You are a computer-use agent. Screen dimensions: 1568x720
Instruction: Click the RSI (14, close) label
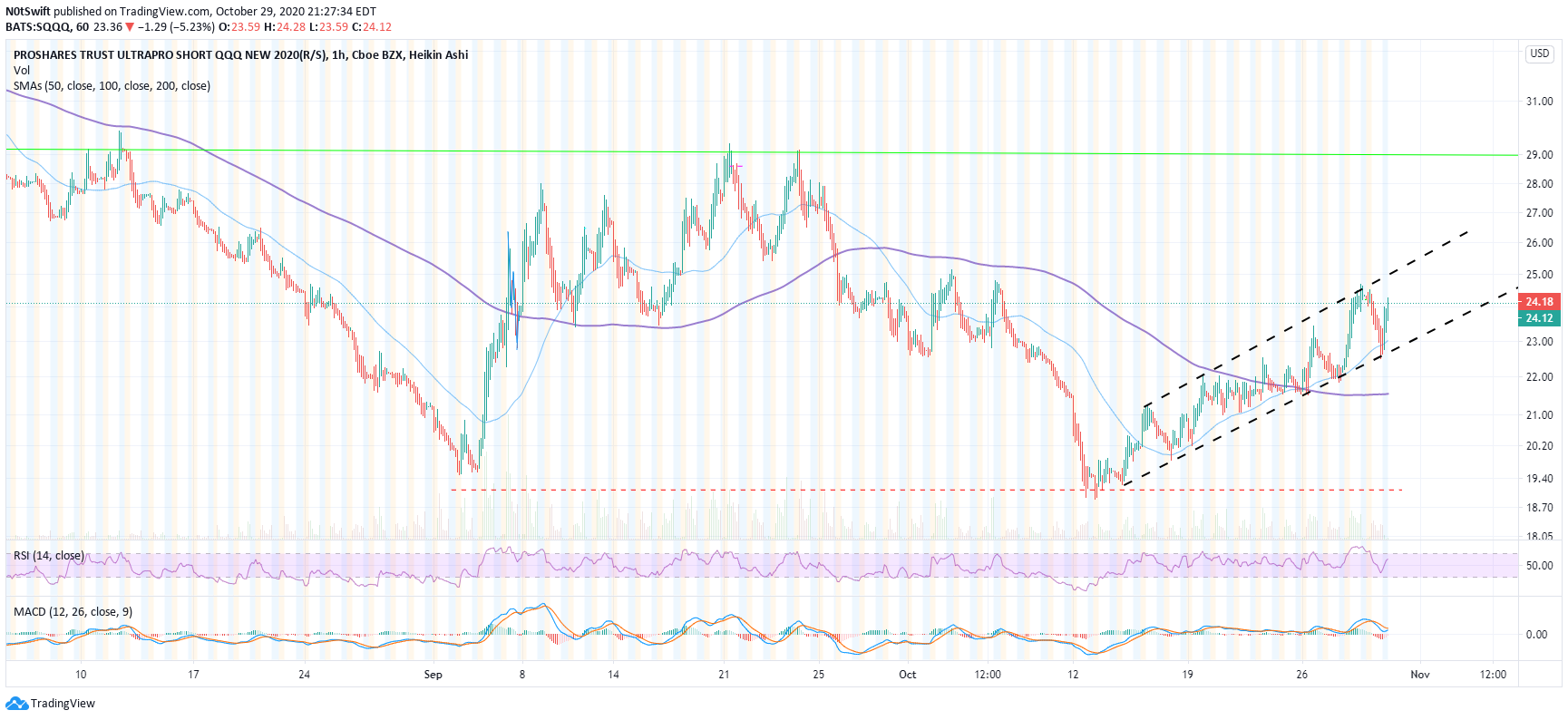click(x=49, y=556)
